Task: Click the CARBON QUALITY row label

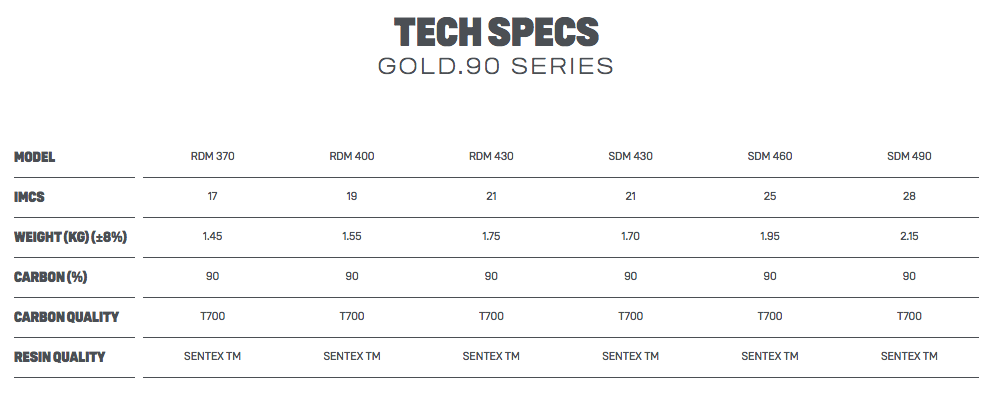Action: [67, 317]
